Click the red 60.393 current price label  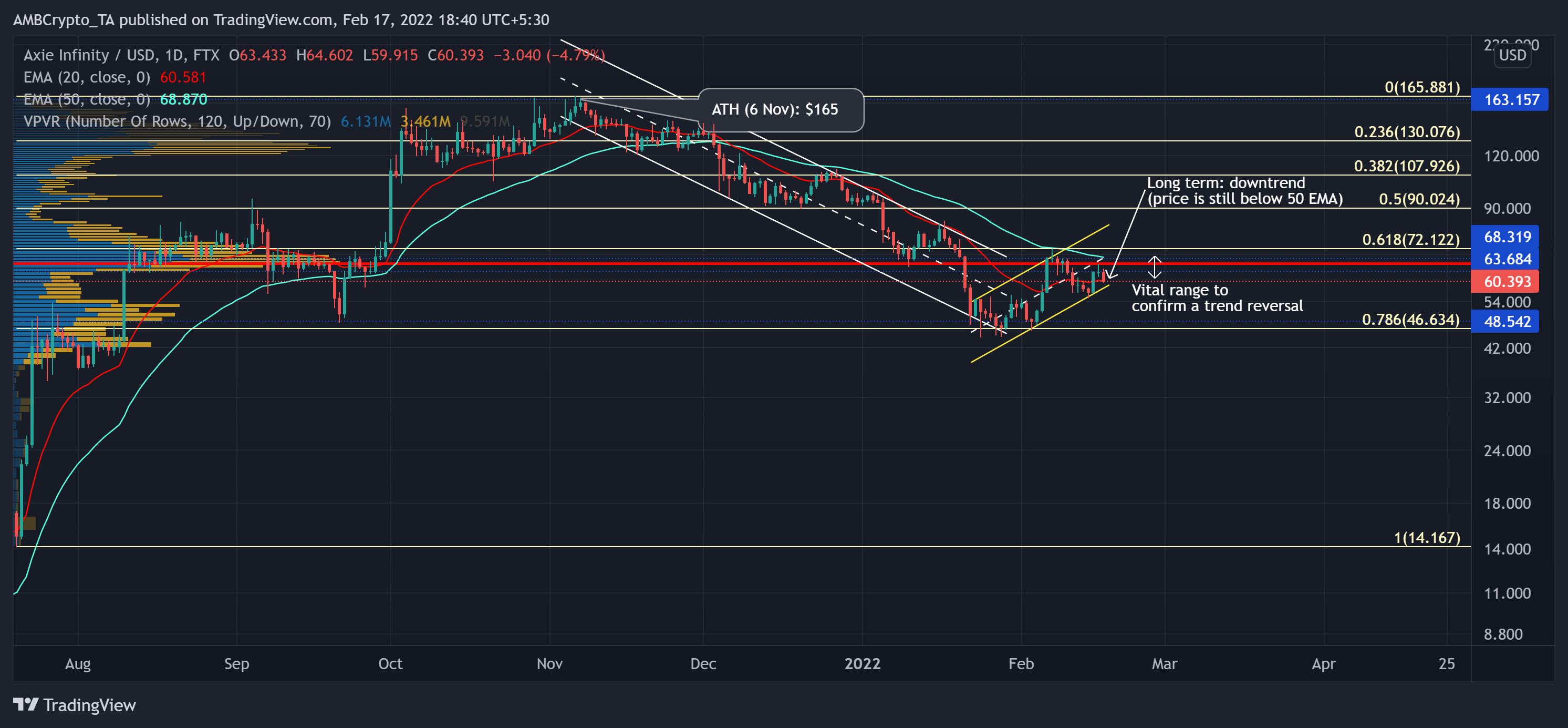point(1504,281)
